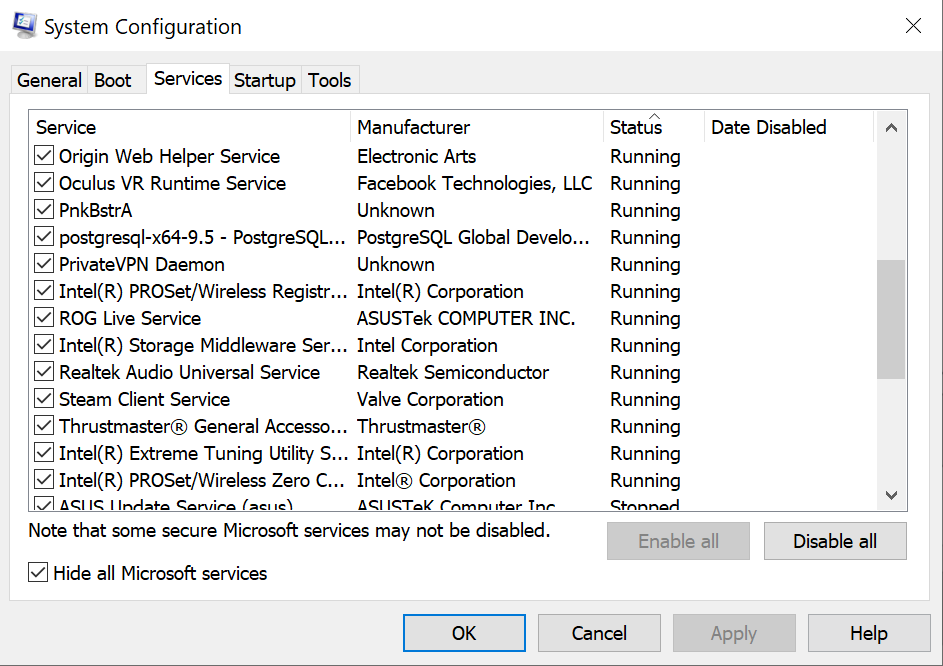Close the System Configuration window
The height and width of the screenshot is (666, 943).
click(913, 25)
